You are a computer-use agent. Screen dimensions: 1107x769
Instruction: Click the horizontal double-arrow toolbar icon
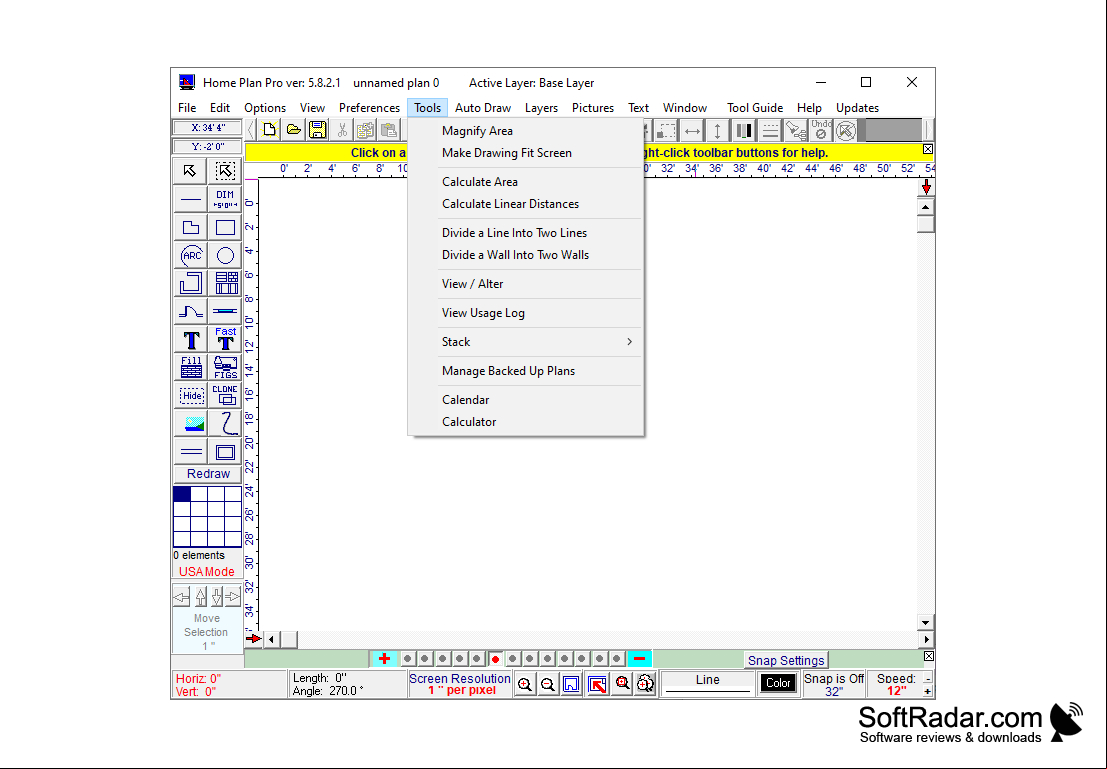(x=693, y=131)
